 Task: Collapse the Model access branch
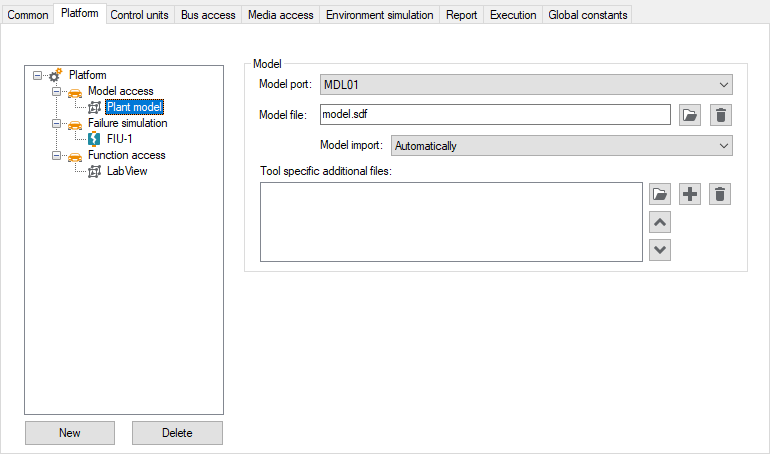(x=56, y=91)
